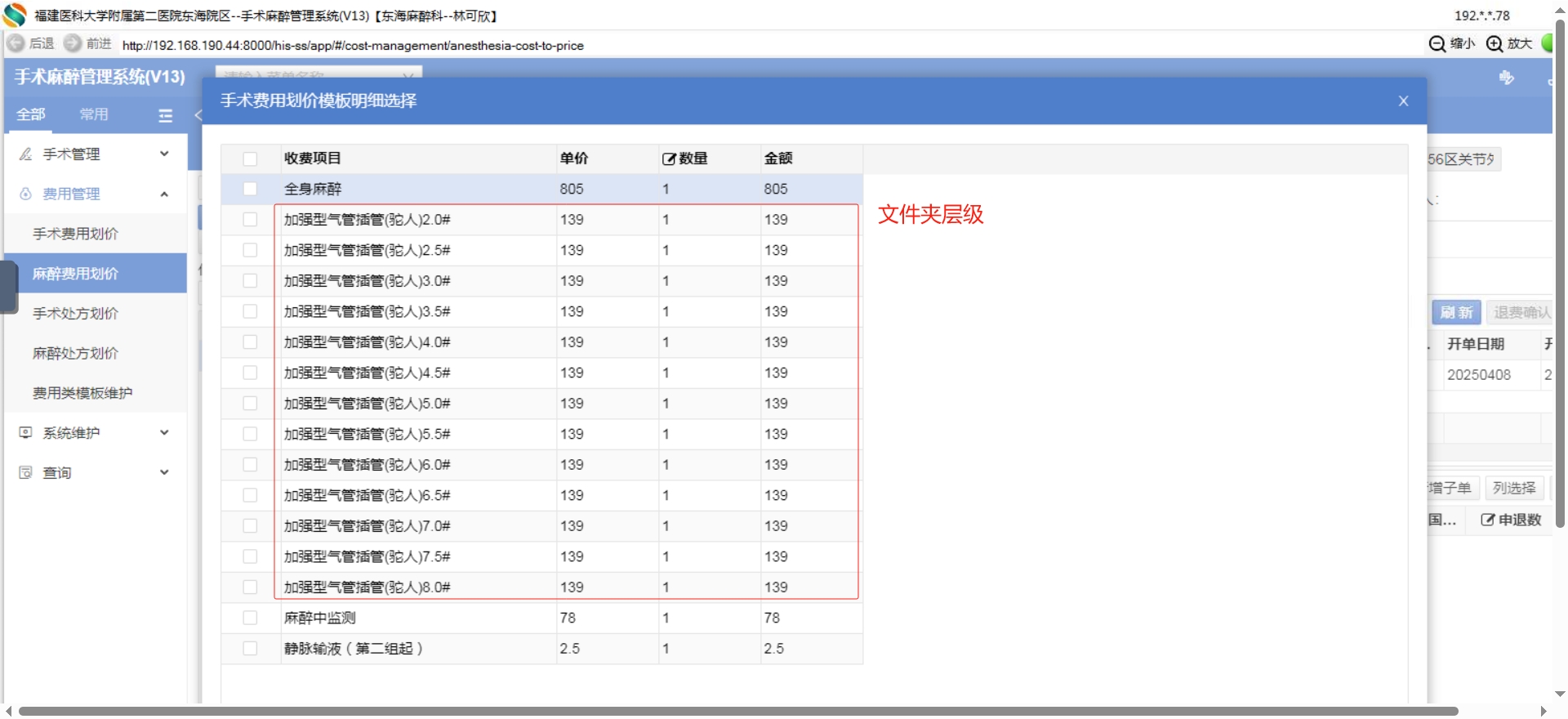The width and height of the screenshot is (1568, 719).
Task: Click the 805 unit price of 全身麻醉
Action: [x=572, y=189]
